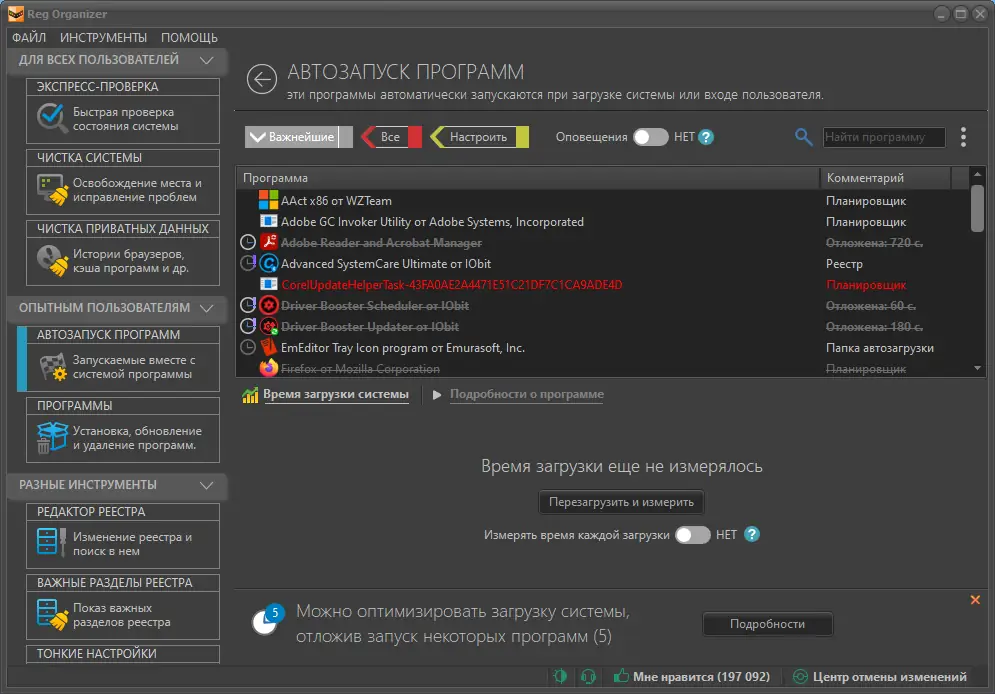This screenshot has width=995, height=694.
Task: Click the Быстрая проверка checkmark icon
Action: [x=50, y=118]
